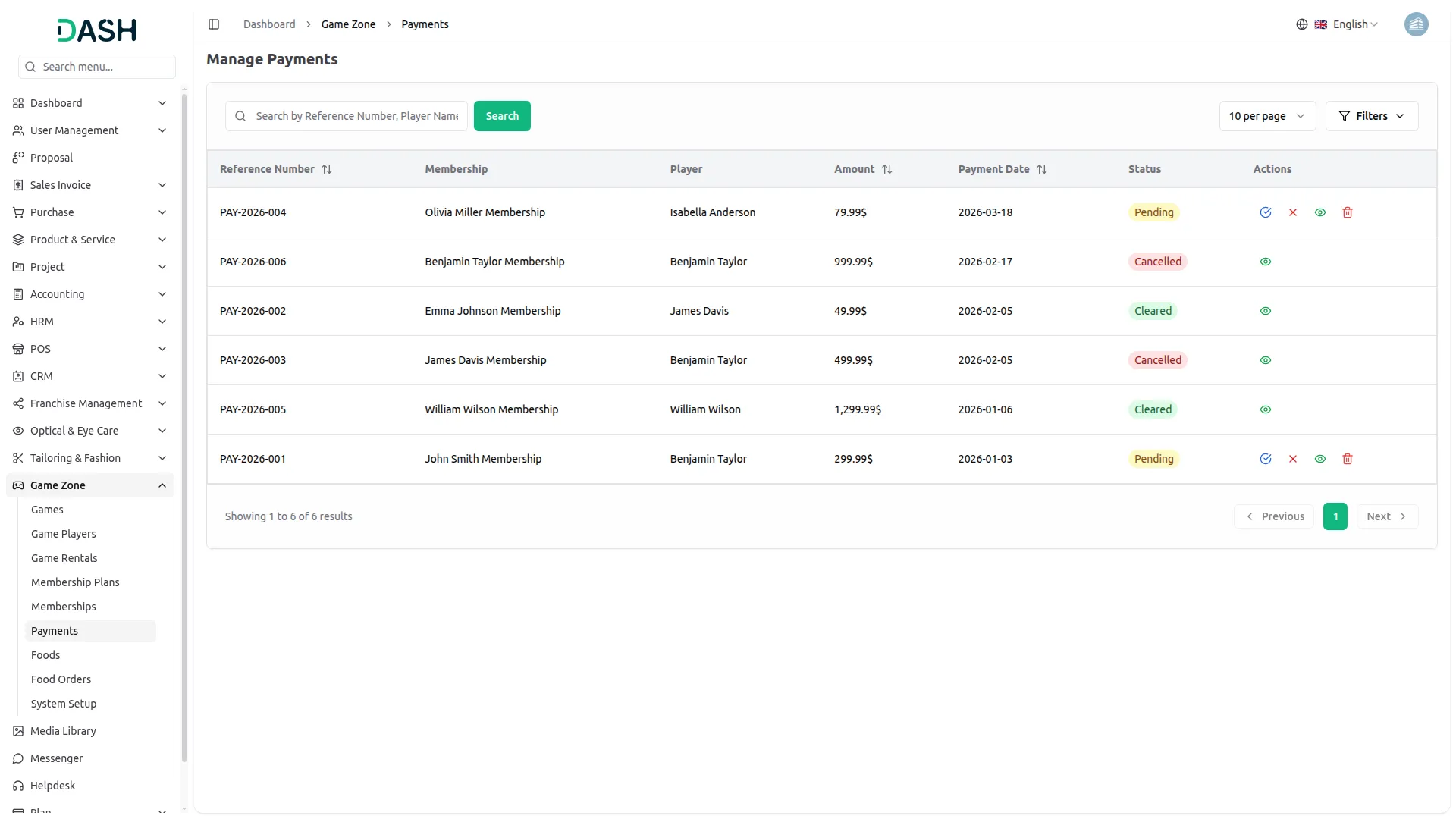Toggle sidebar panel icon near breadcrumb

214,24
